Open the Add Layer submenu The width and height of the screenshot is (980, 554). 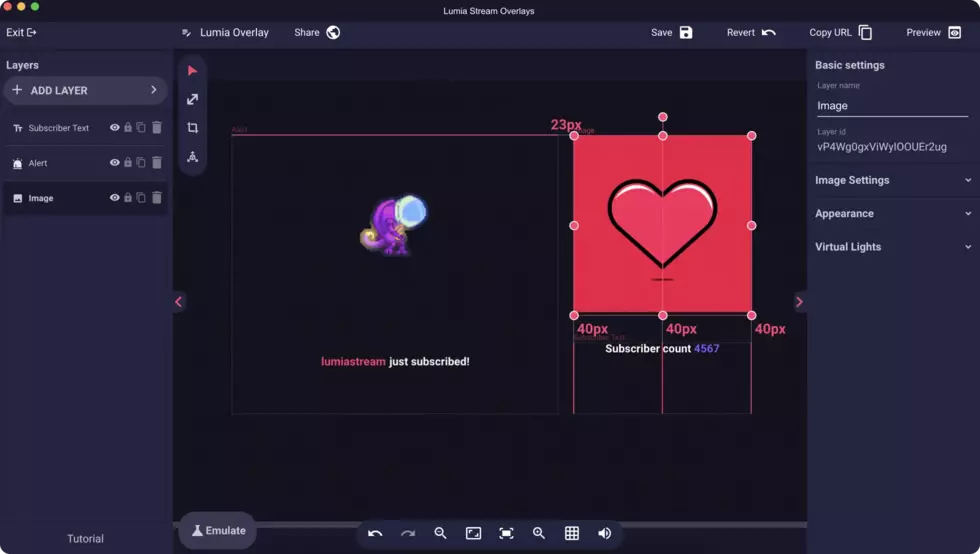(85, 90)
